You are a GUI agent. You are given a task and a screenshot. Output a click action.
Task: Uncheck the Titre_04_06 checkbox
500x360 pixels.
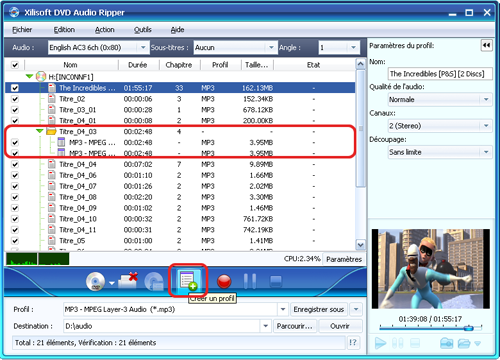[x=15, y=175]
